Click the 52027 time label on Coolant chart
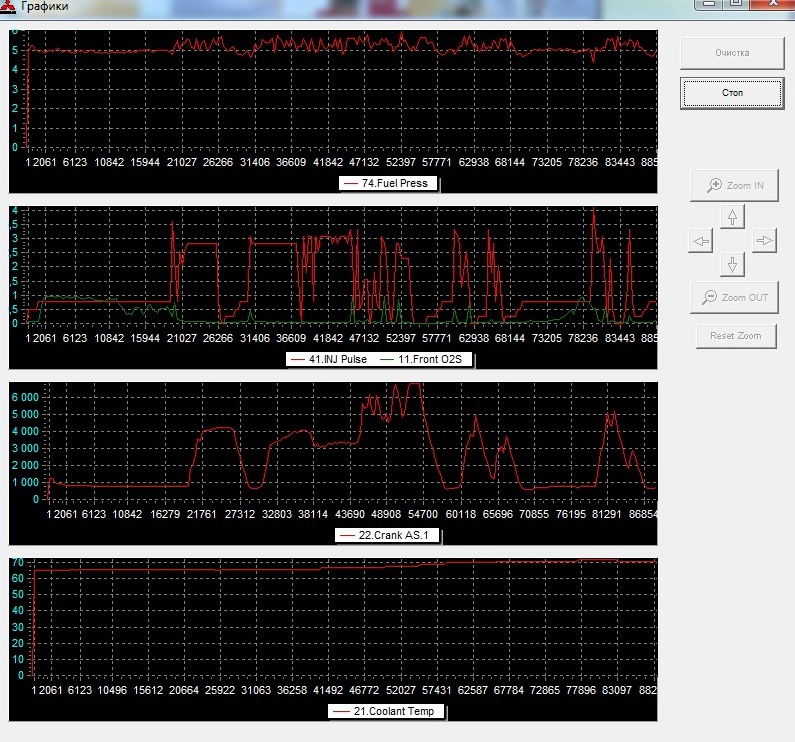Image resolution: width=795 pixels, height=742 pixels. pyautogui.click(x=401, y=690)
